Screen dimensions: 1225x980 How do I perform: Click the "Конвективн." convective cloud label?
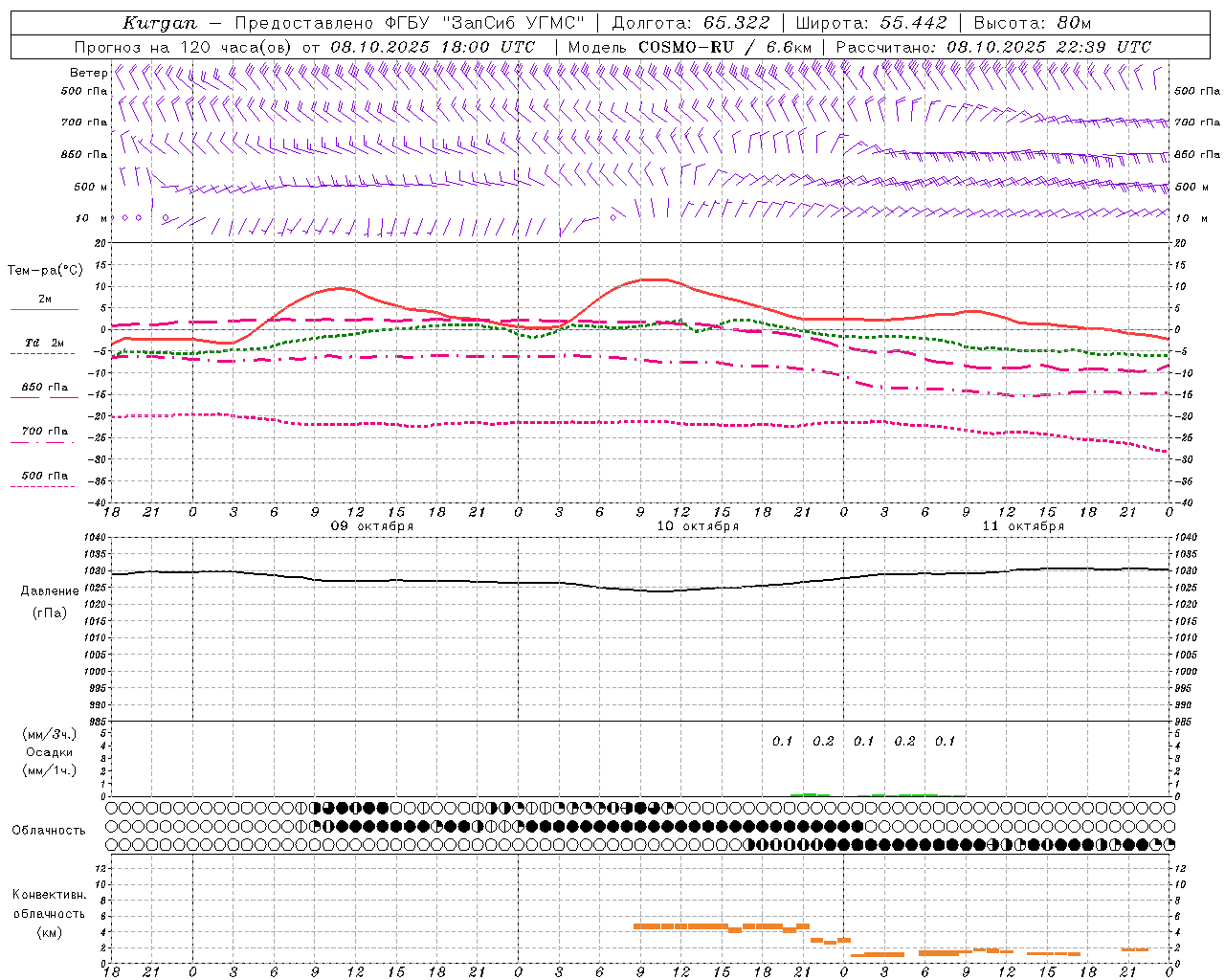point(50,895)
